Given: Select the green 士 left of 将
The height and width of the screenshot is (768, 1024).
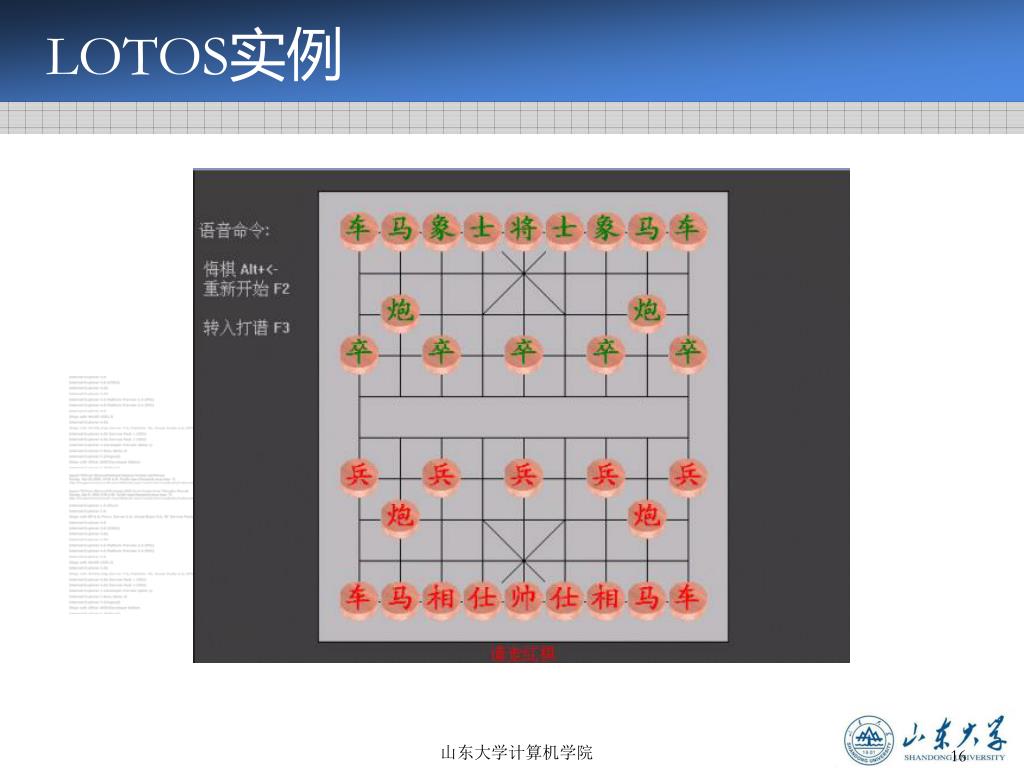Looking at the screenshot, I should (x=482, y=231).
